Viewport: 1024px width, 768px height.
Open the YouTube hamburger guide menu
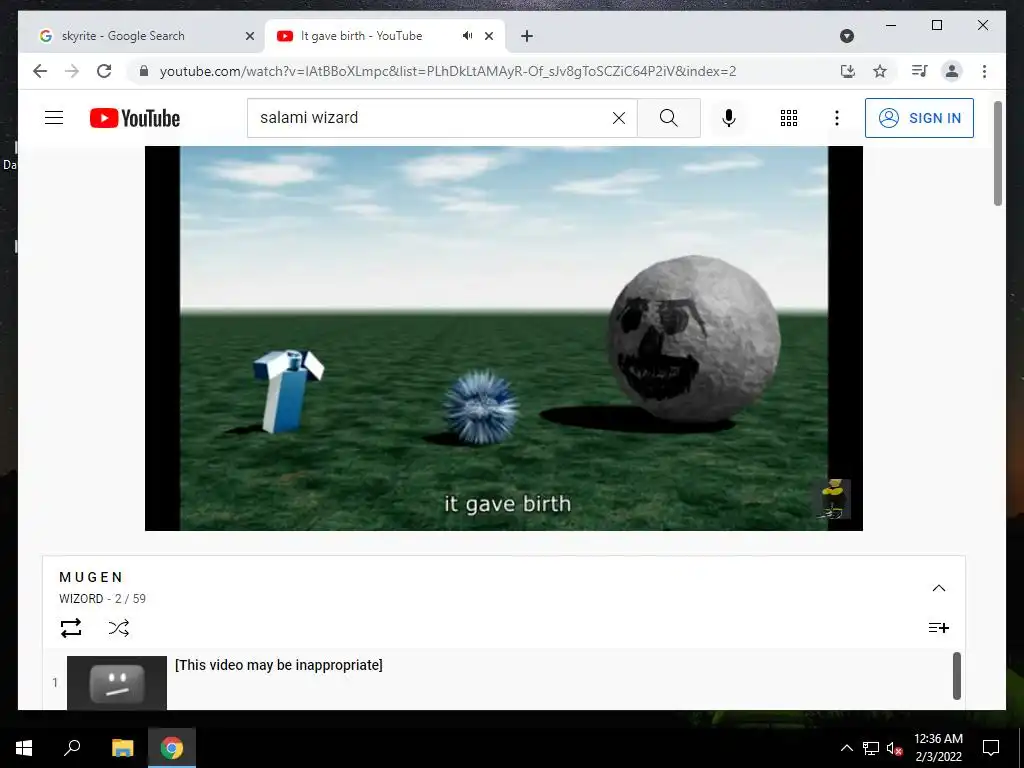click(x=54, y=118)
